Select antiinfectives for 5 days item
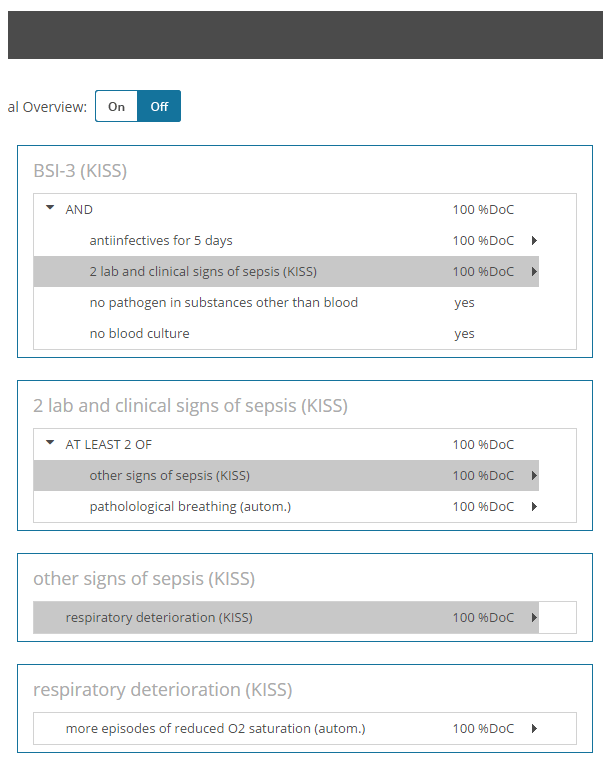 point(286,241)
